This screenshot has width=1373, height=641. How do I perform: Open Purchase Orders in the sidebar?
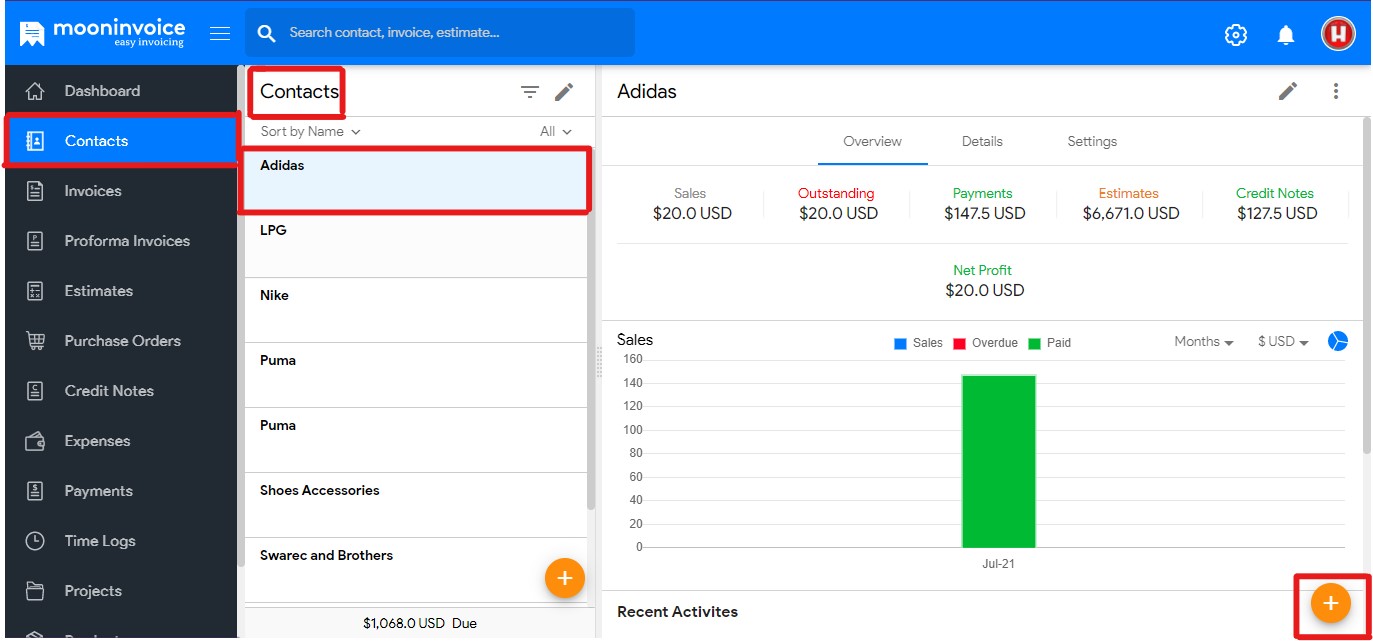click(x=121, y=341)
